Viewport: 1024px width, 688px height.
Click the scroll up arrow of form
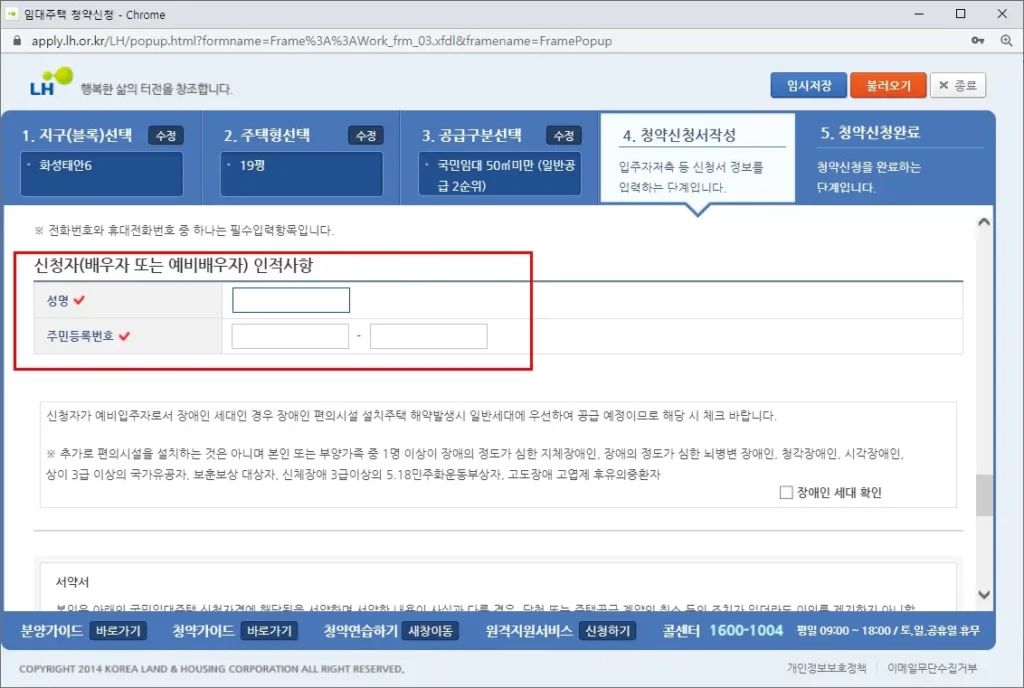pos(984,222)
